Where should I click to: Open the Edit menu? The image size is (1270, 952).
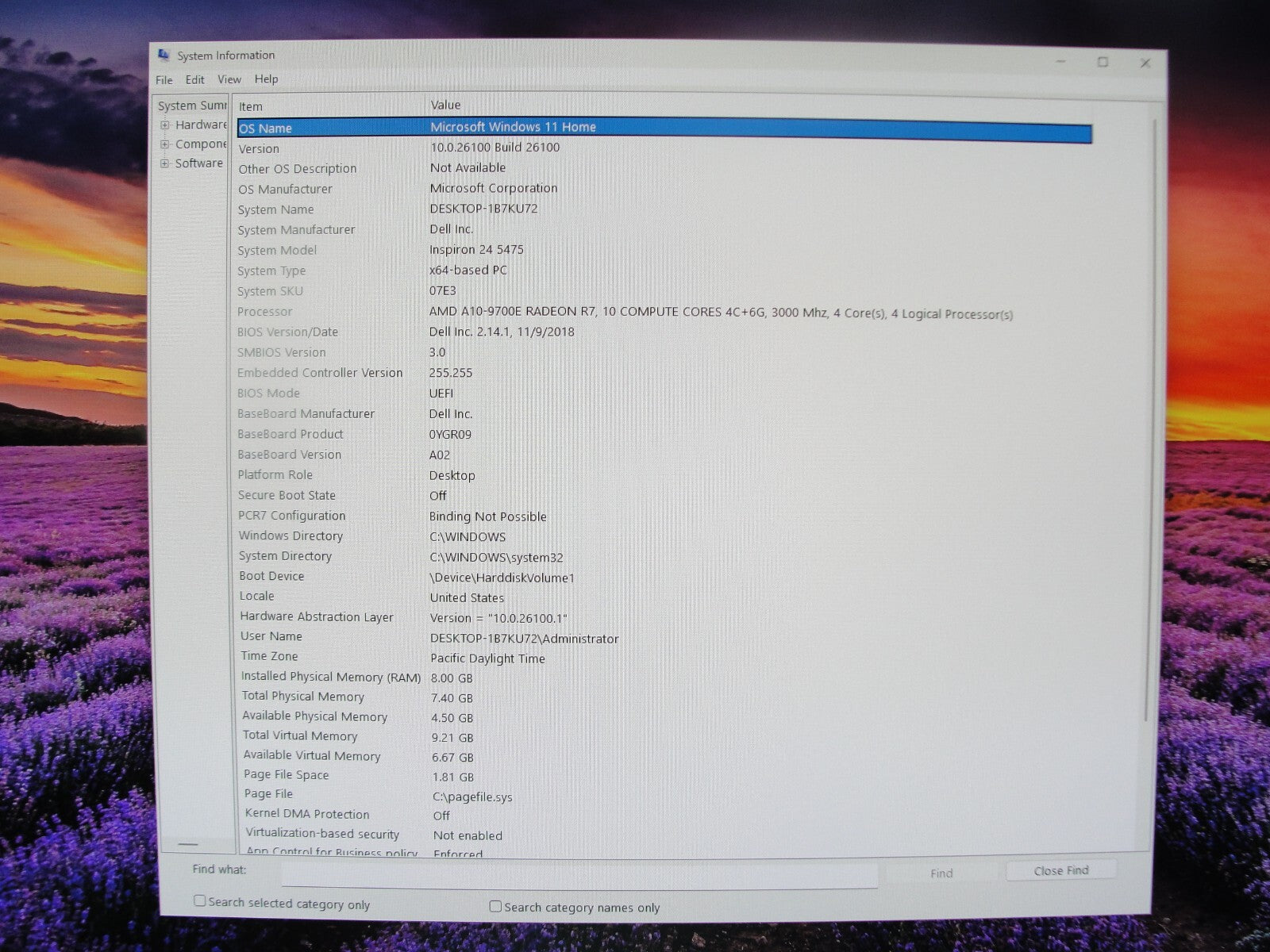[x=194, y=80]
